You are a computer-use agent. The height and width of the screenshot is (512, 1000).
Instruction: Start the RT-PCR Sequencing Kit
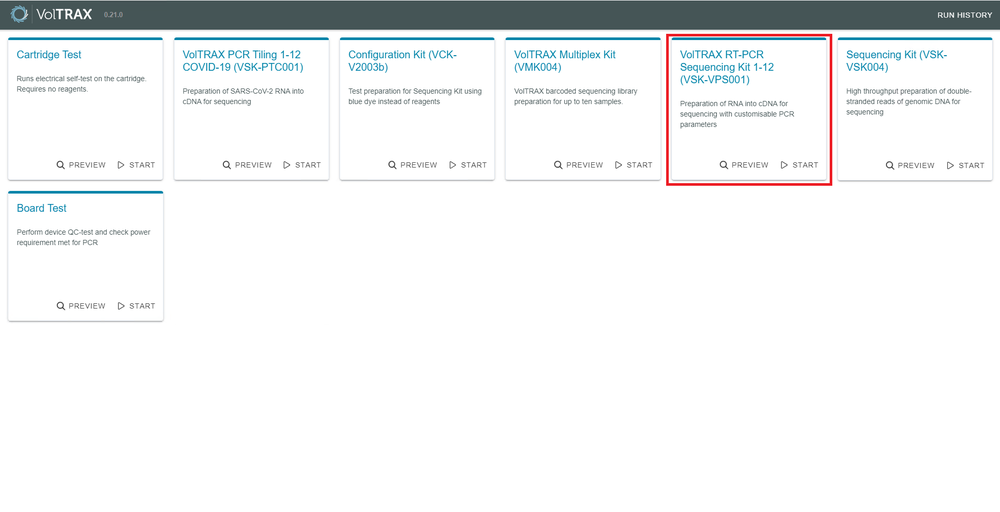[800, 165]
